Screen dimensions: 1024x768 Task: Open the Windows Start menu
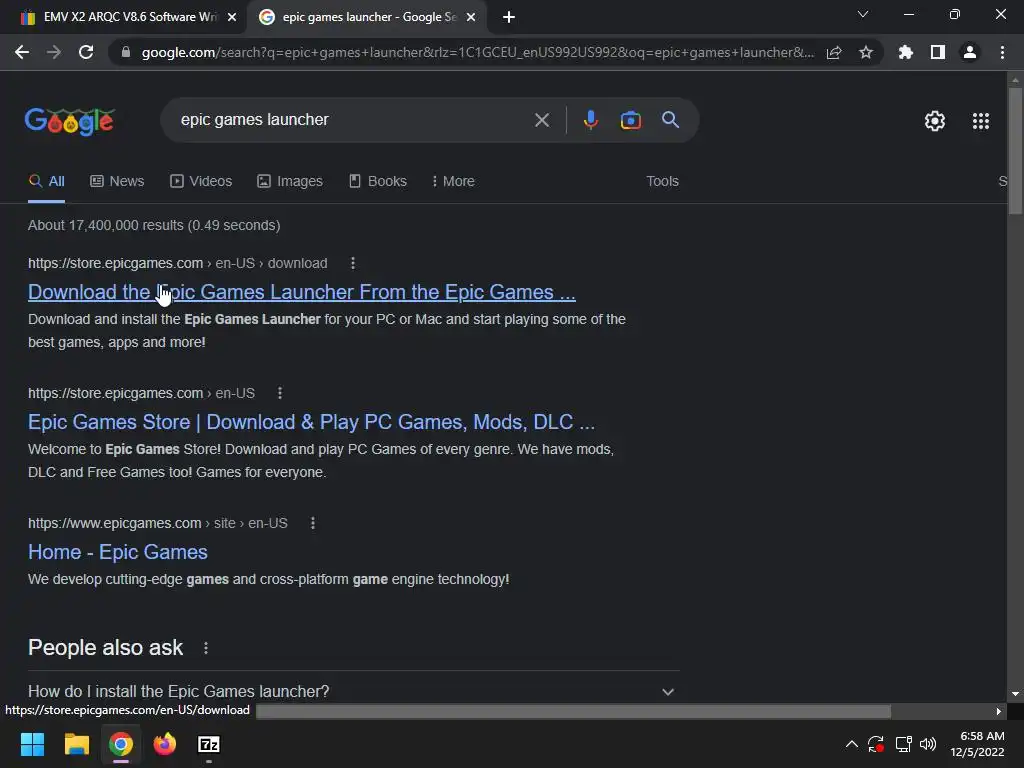pos(32,744)
